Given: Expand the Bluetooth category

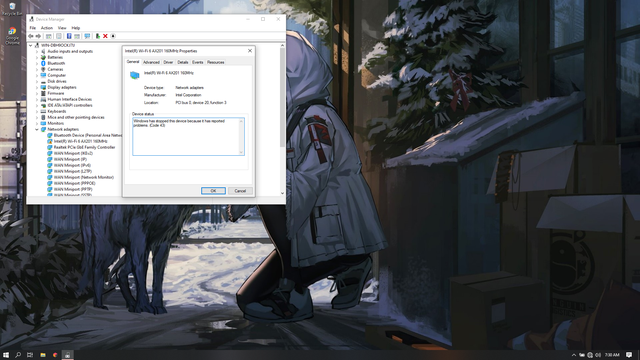Looking at the screenshot, I should click(x=37, y=63).
